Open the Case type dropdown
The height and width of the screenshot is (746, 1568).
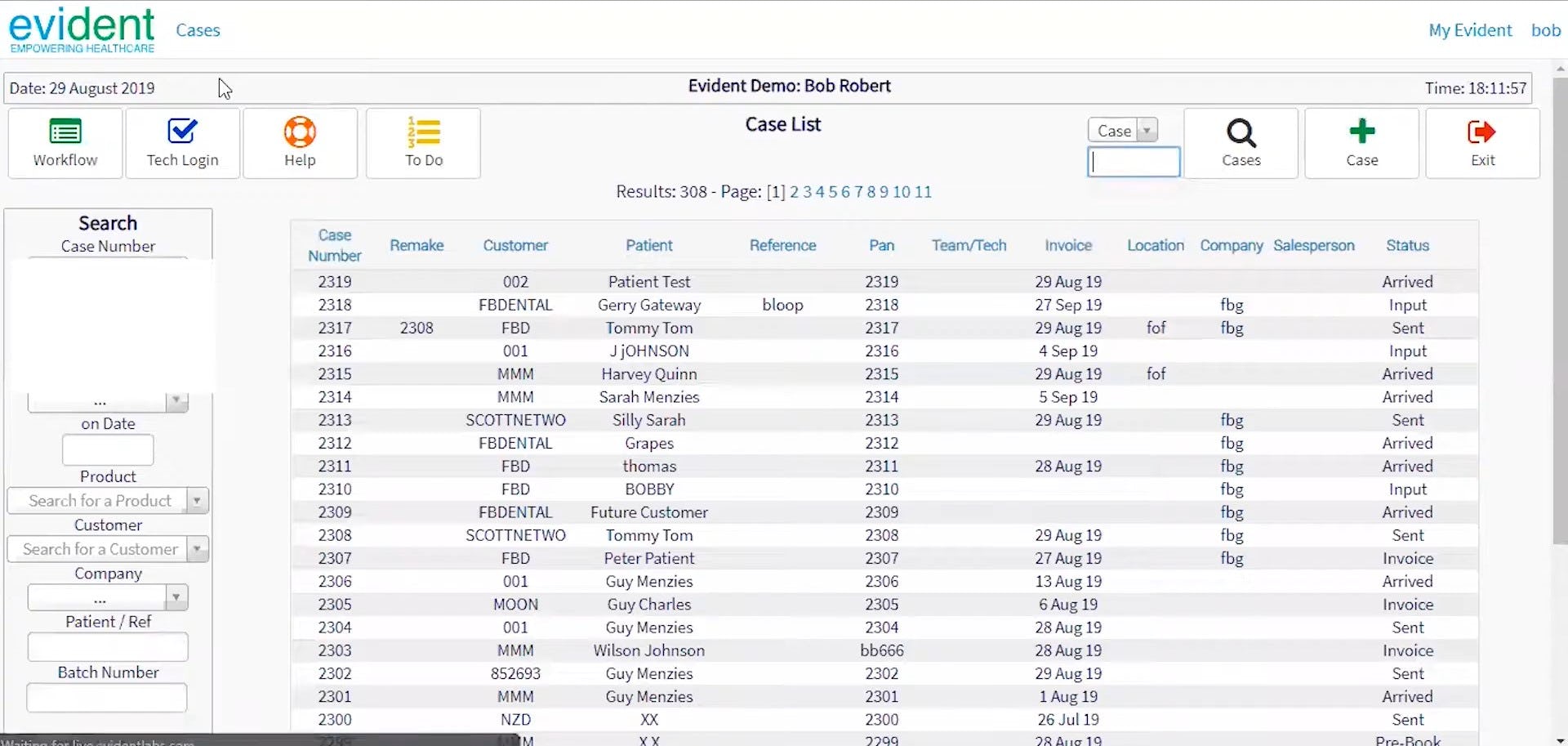pyautogui.click(x=1148, y=129)
